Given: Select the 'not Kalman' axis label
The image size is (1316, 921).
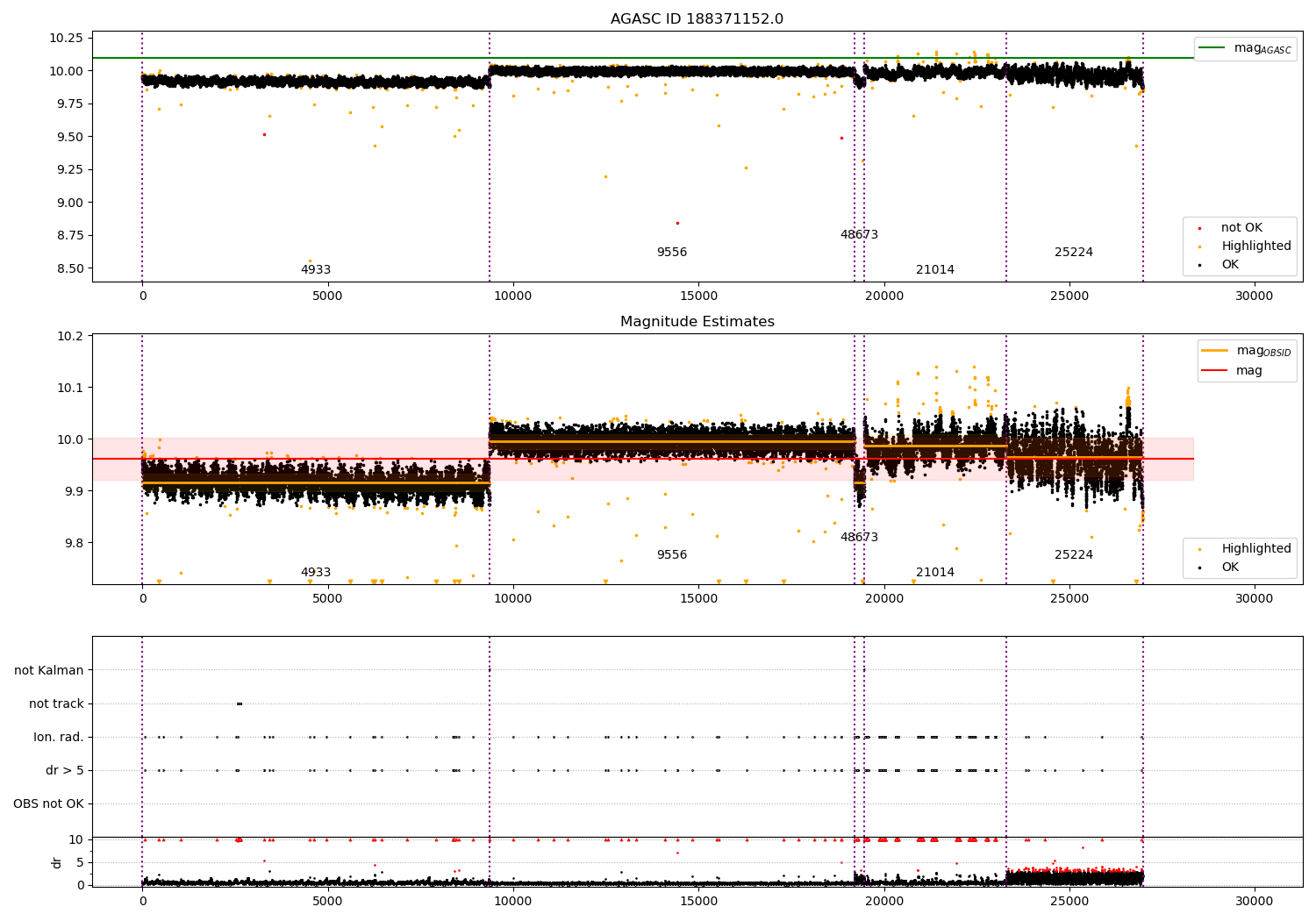Looking at the screenshot, I should point(49,671).
